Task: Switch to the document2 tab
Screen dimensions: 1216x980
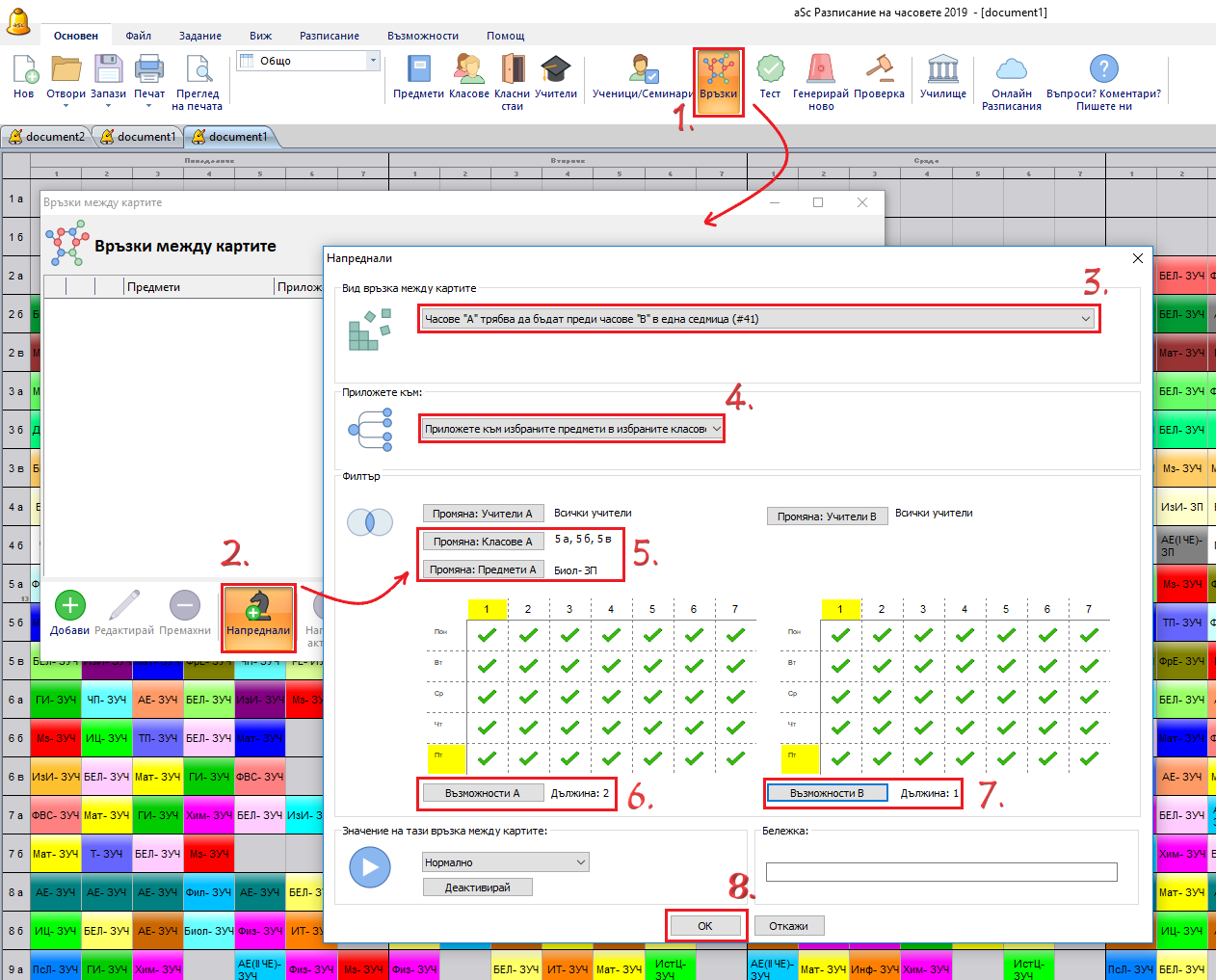Action: coord(46,137)
